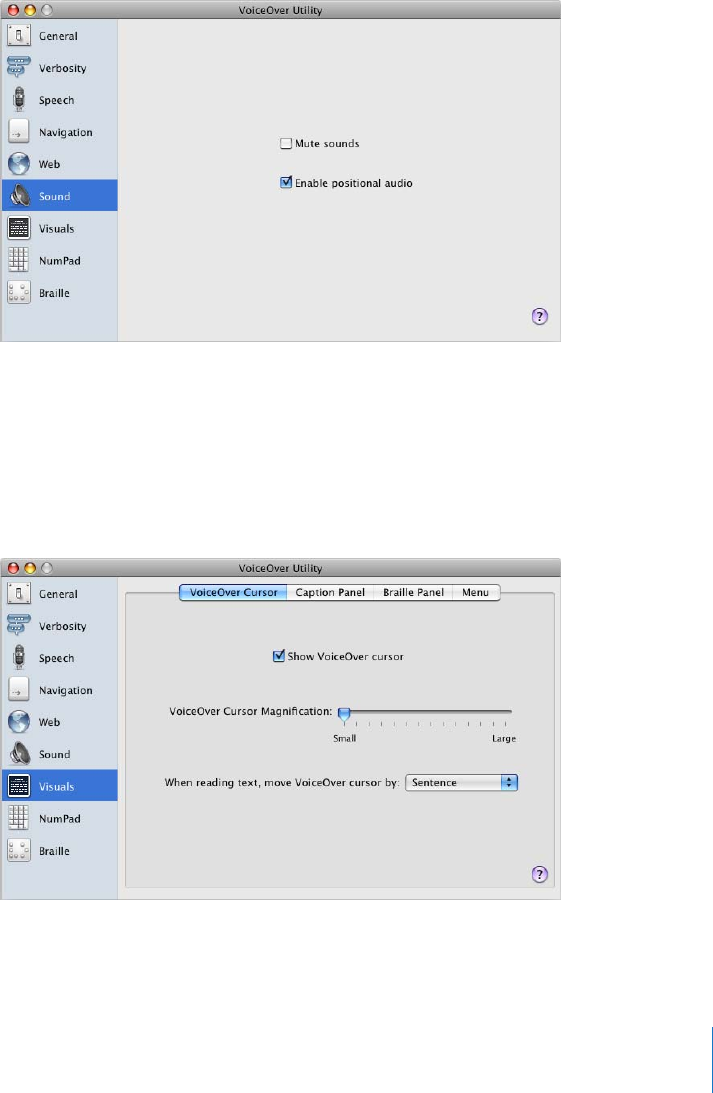Enable Mute sounds checkbox
This screenshot has width=713, height=1093.
[286, 144]
